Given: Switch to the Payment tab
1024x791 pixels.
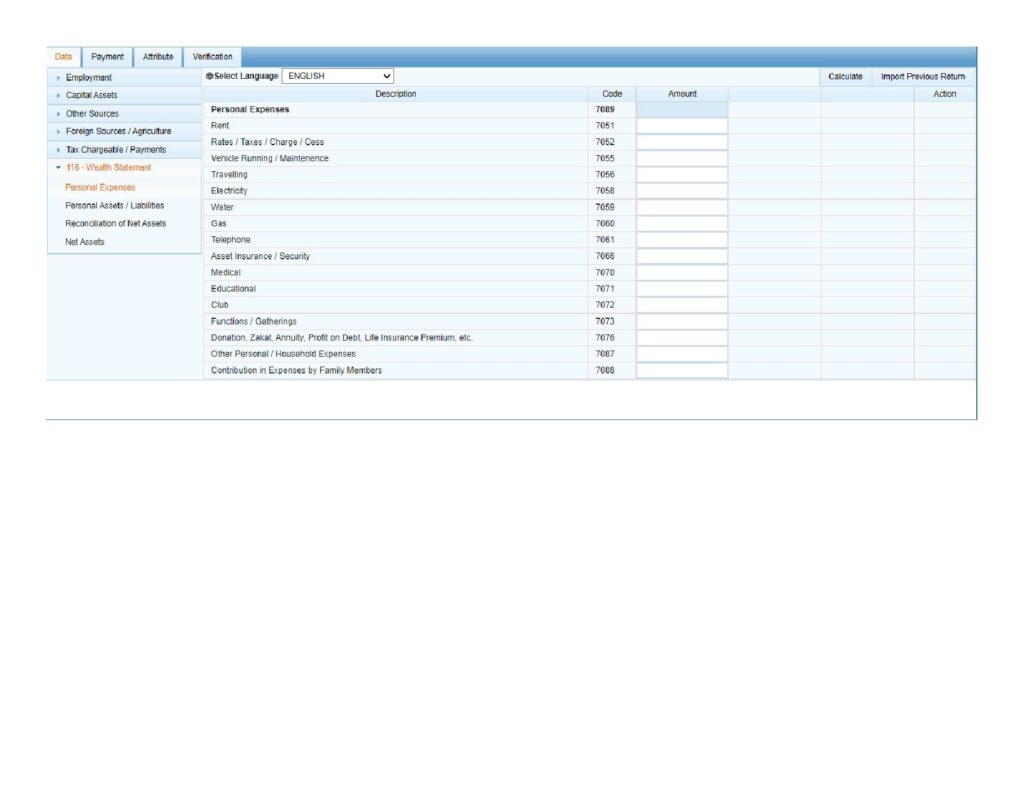Looking at the screenshot, I should [x=107, y=57].
